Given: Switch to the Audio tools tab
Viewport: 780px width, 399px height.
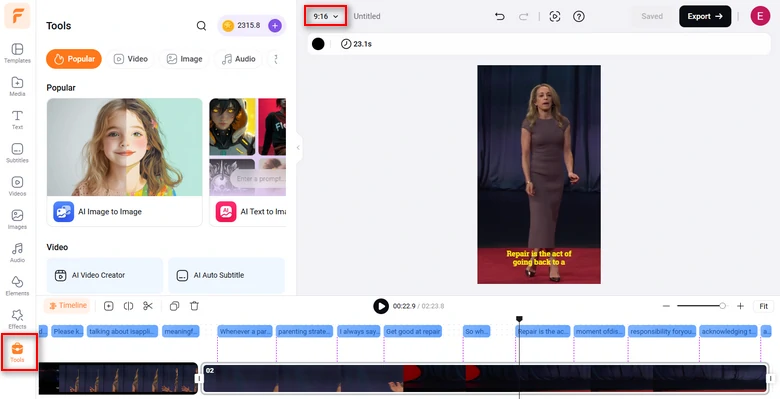Looking at the screenshot, I should [x=239, y=59].
